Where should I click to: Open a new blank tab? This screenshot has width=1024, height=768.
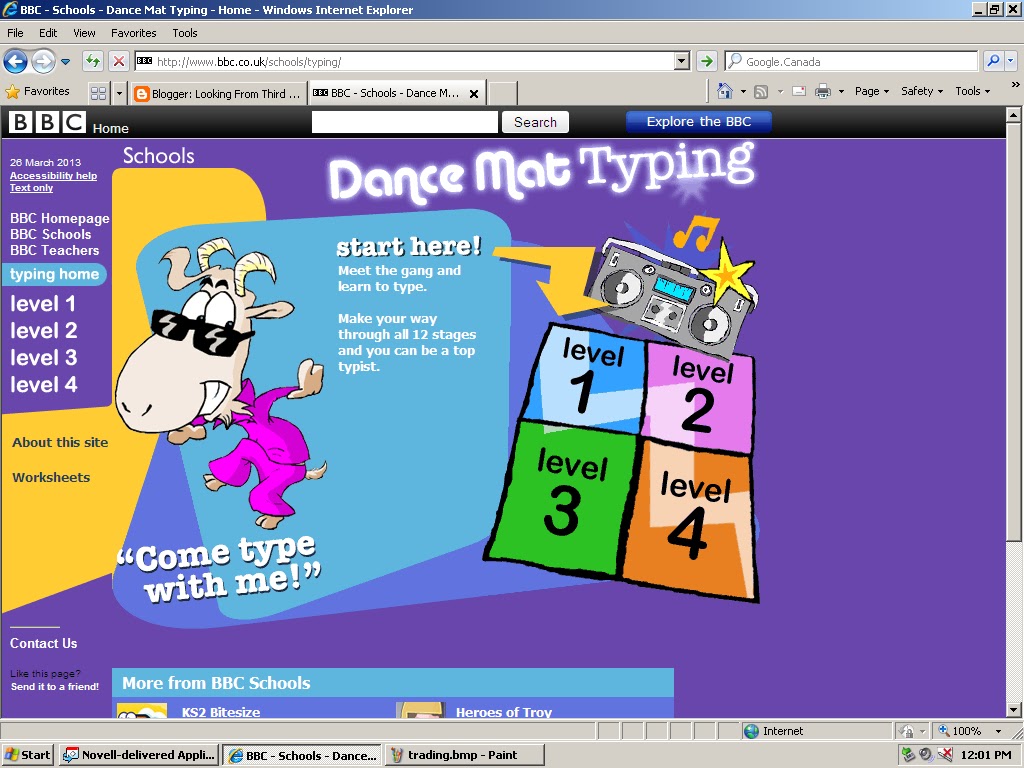(x=503, y=93)
